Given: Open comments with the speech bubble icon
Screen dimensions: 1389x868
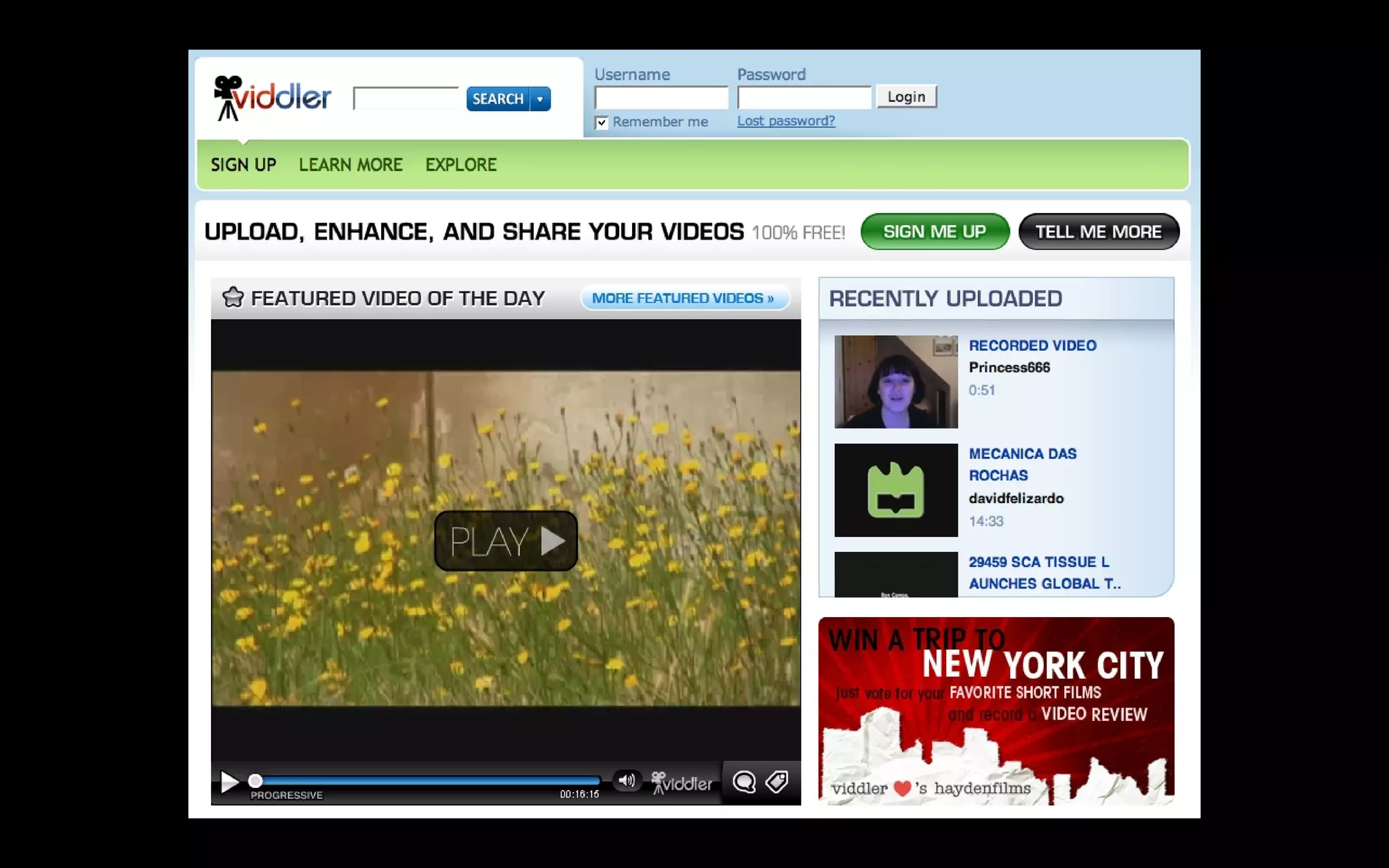Looking at the screenshot, I should click(744, 783).
